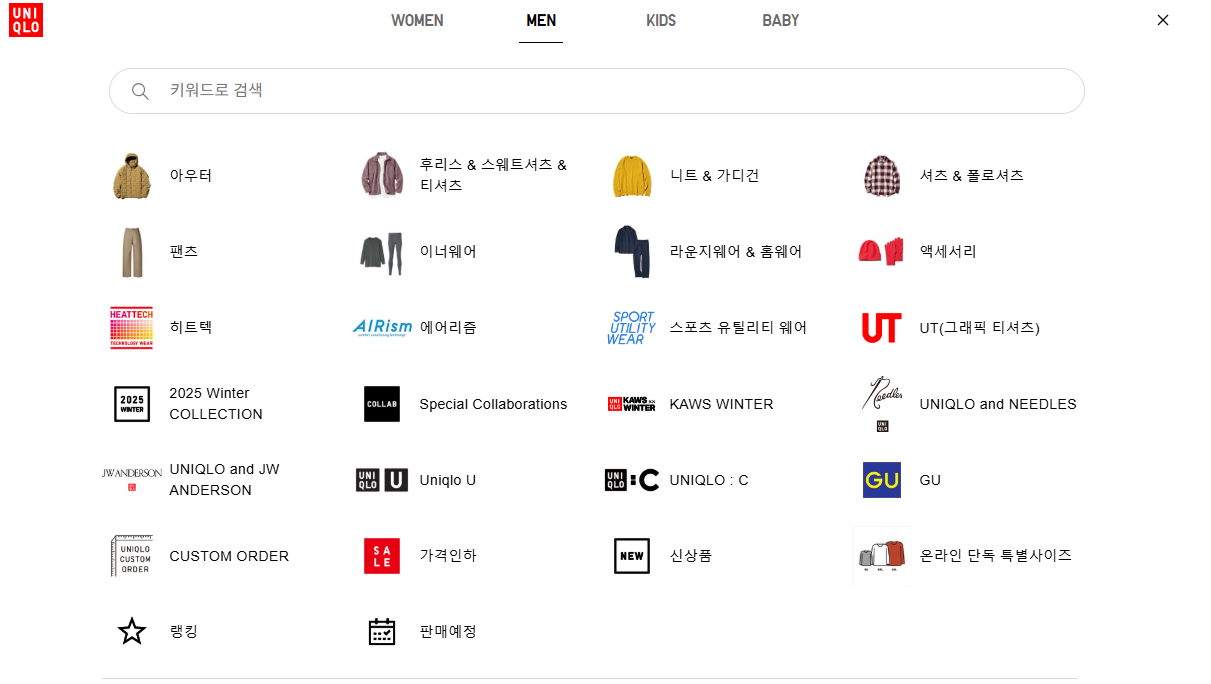Image resolution: width=1211 pixels, height=684 pixels.
Task: Open the 라운지웨어 & 홈웨어 link
Action: (x=736, y=252)
